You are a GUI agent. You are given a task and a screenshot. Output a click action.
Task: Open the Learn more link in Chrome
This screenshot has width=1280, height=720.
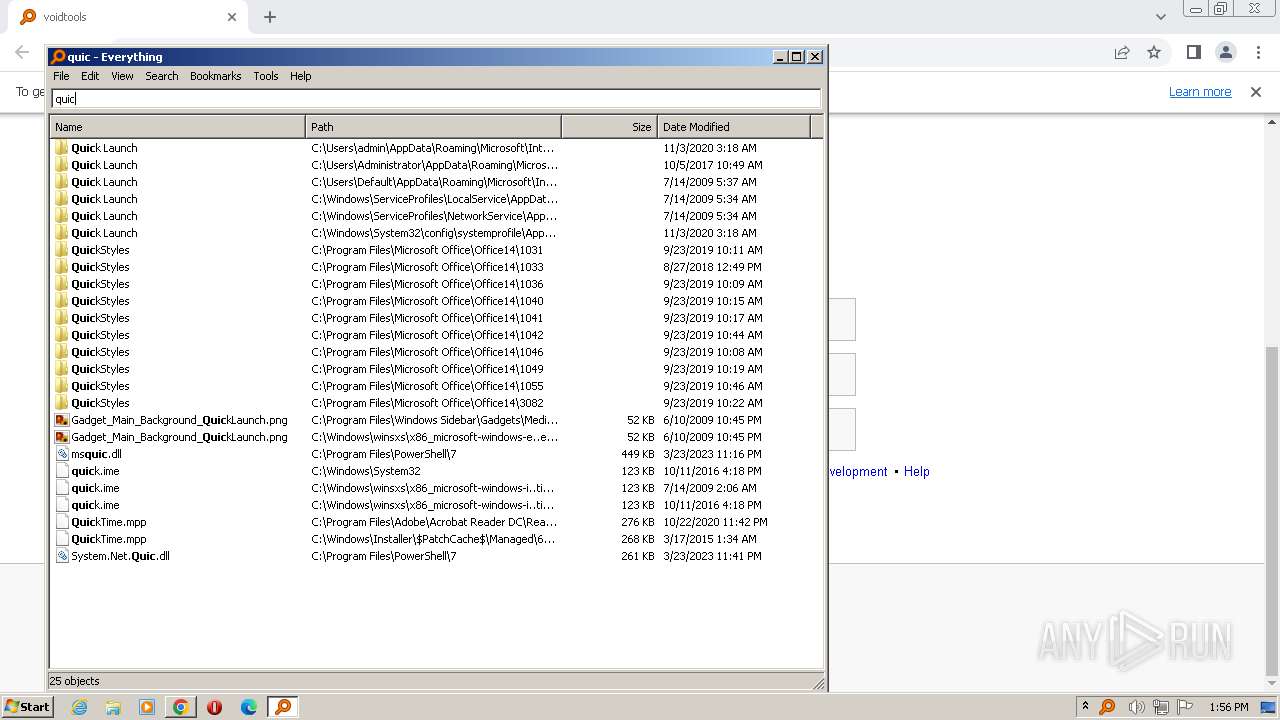point(1200,92)
